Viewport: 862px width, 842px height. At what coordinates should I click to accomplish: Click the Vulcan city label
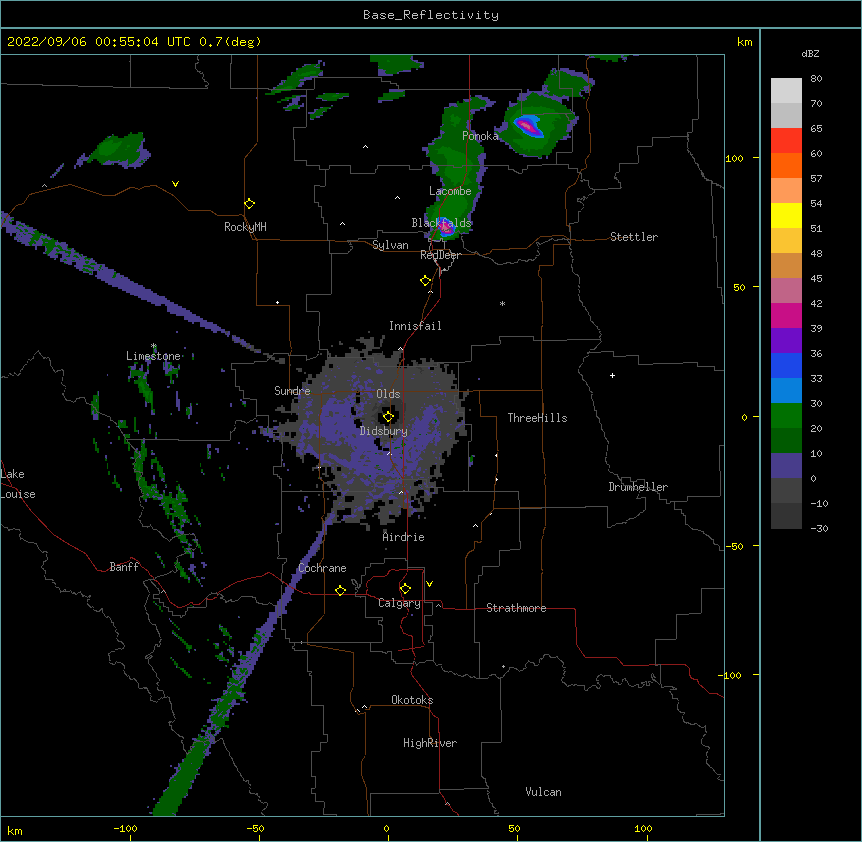(543, 792)
